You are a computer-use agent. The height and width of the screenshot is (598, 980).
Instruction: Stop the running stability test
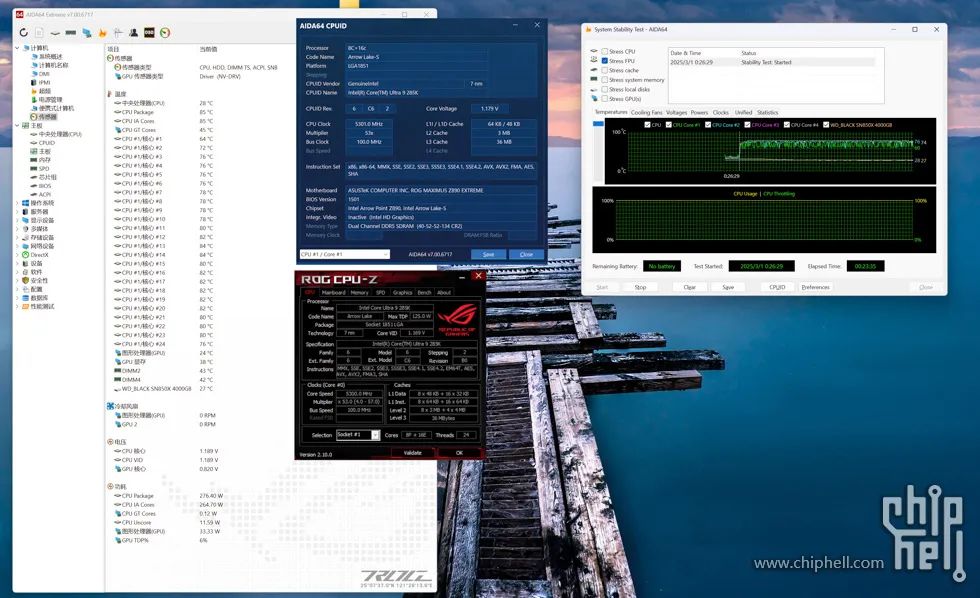[640, 287]
